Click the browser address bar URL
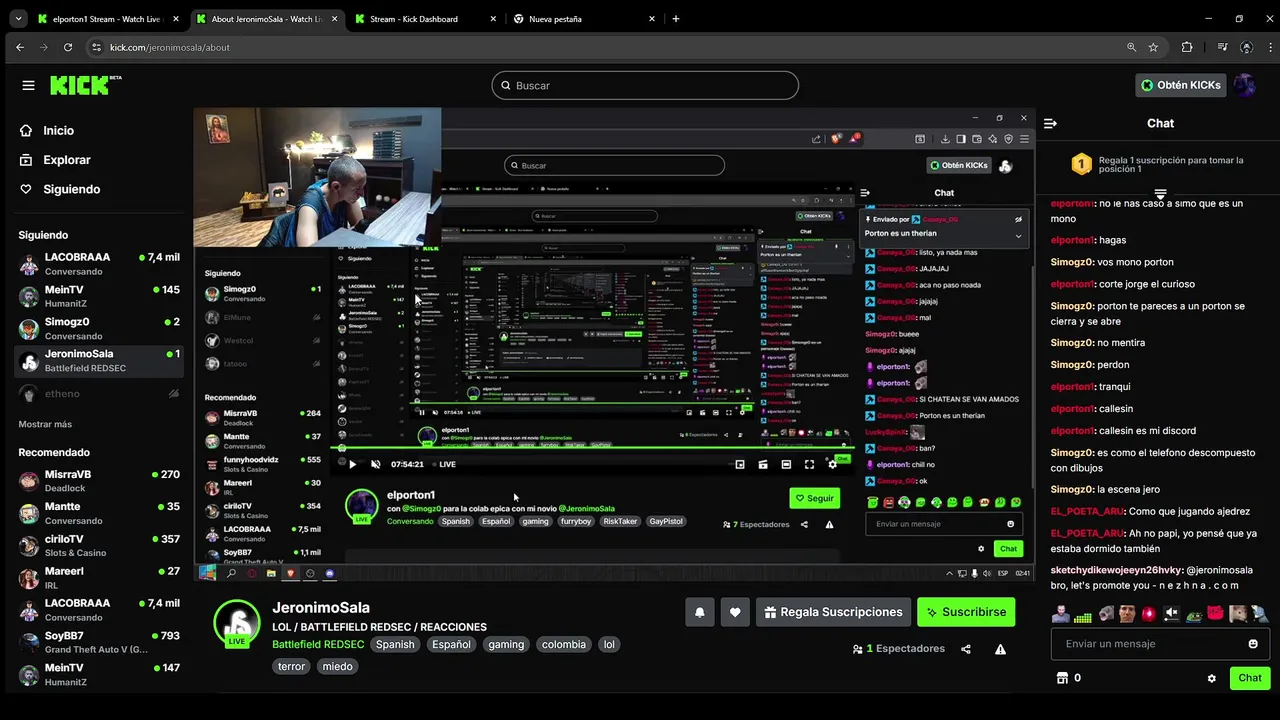Viewport: 1280px width, 720px height. point(170,47)
